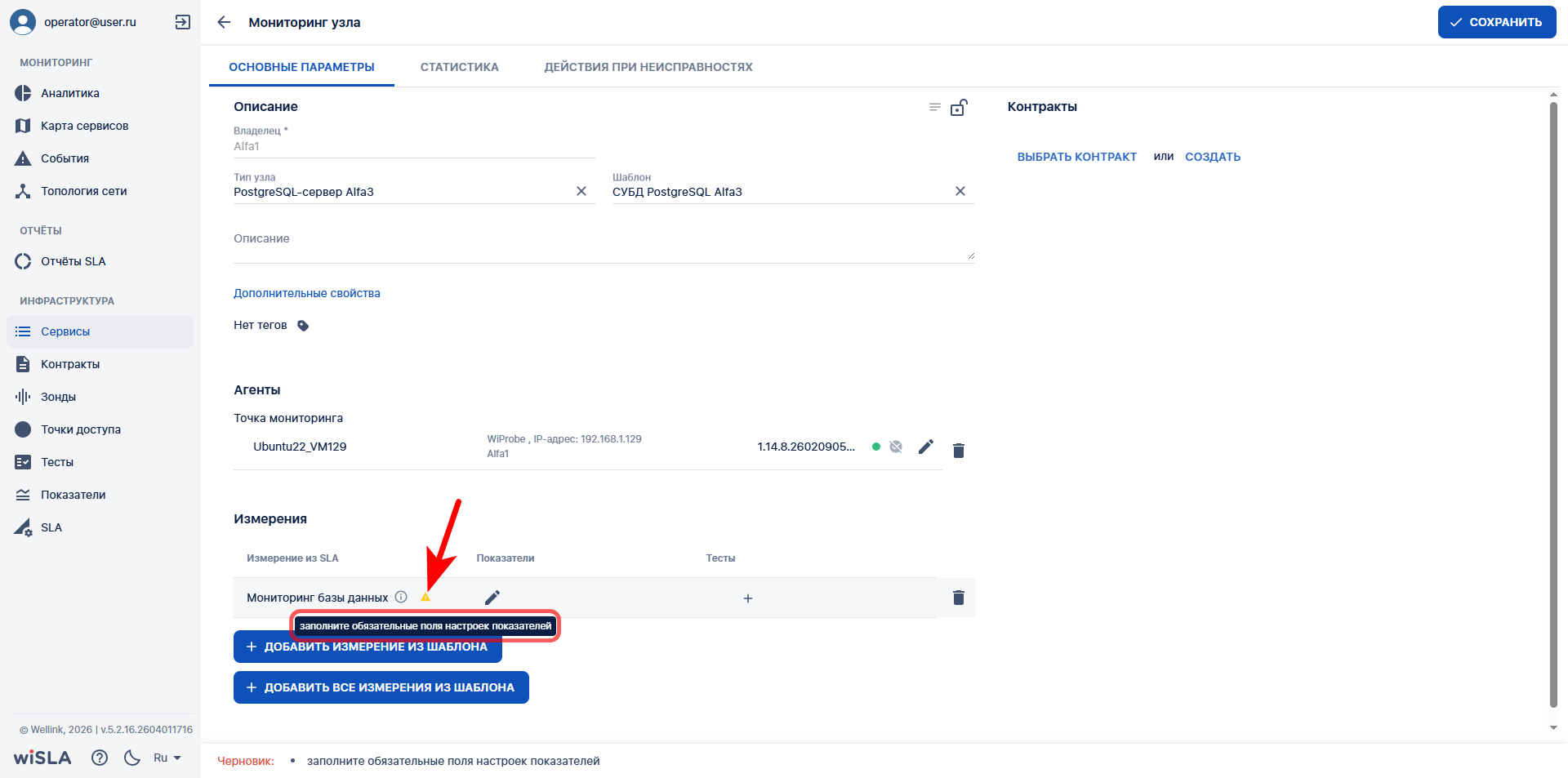
Task: Click the vertical scrollbar
Action: [1553, 404]
